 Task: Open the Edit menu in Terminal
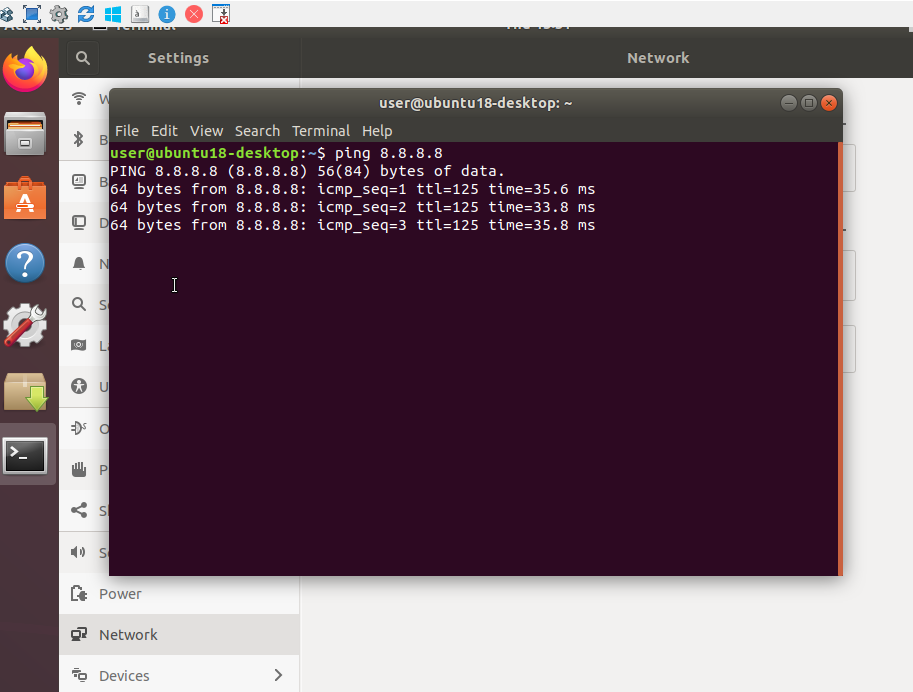164,130
